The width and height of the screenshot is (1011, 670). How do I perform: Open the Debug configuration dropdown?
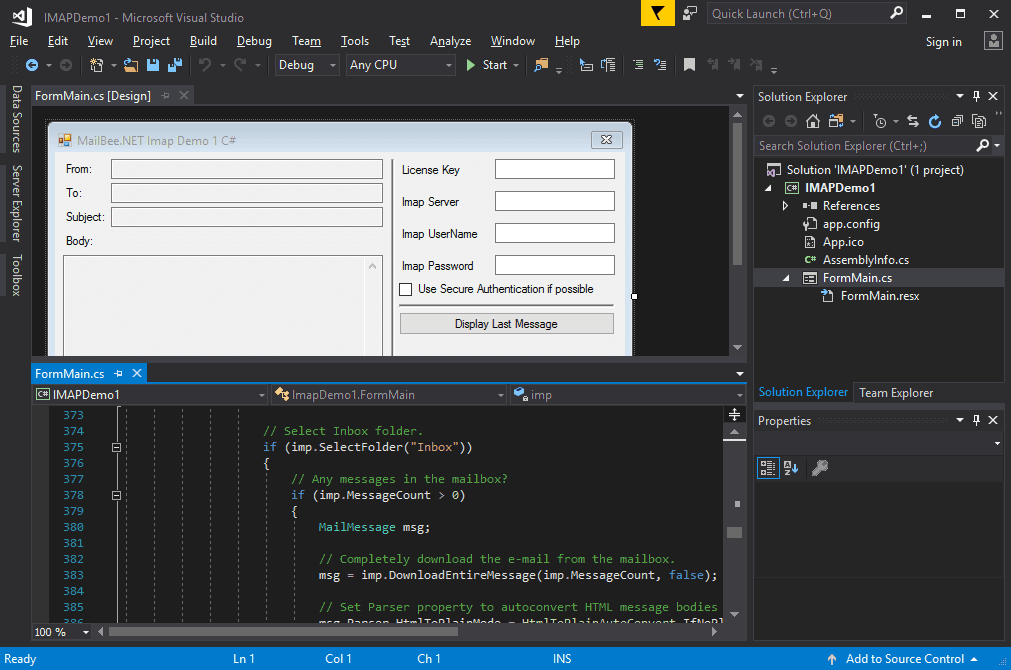tap(307, 65)
